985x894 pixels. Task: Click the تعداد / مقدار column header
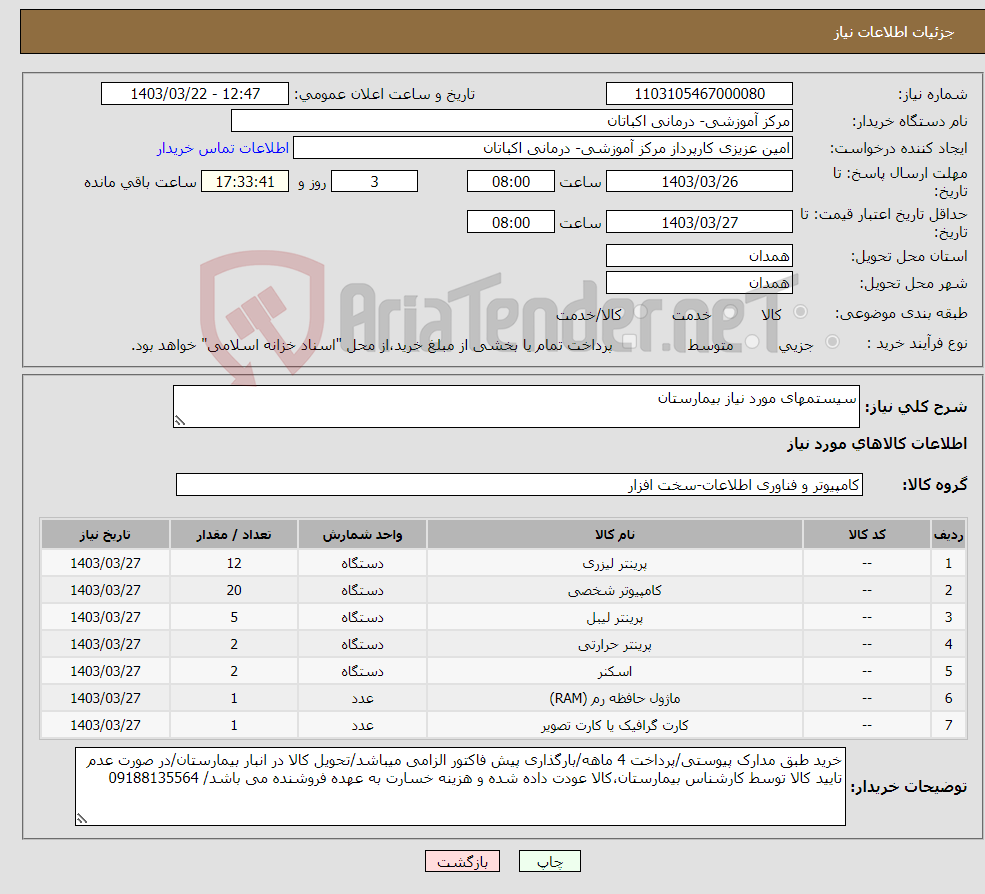pyautogui.click(x=234, y=534)
